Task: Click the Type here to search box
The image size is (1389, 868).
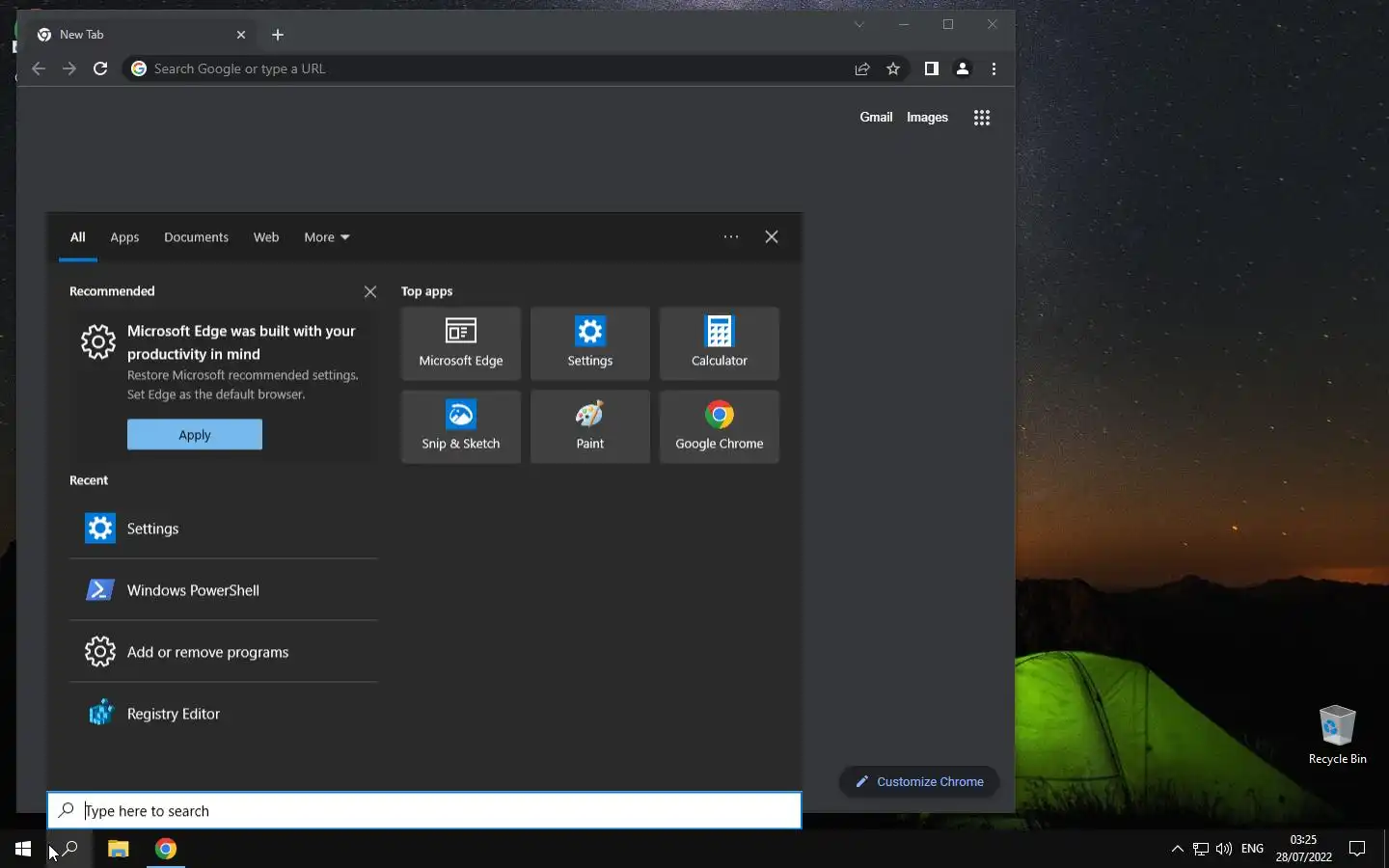Action: click(x=424, y=811)
